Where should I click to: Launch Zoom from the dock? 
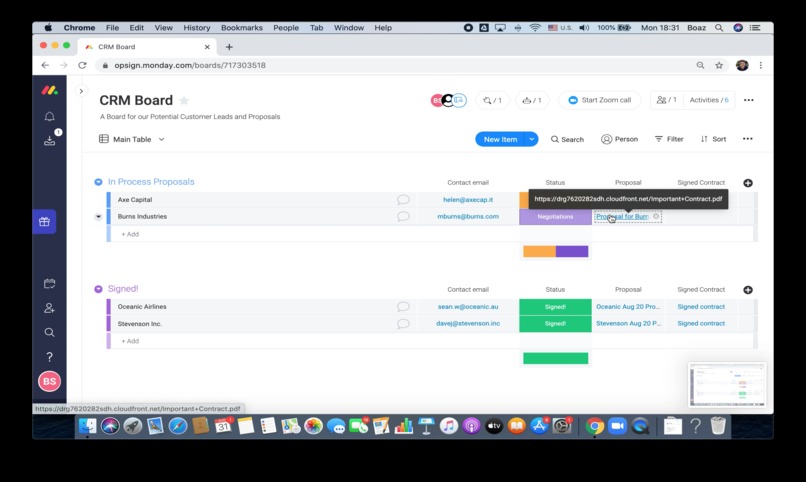pyautogui.click(x=617, y=426)
